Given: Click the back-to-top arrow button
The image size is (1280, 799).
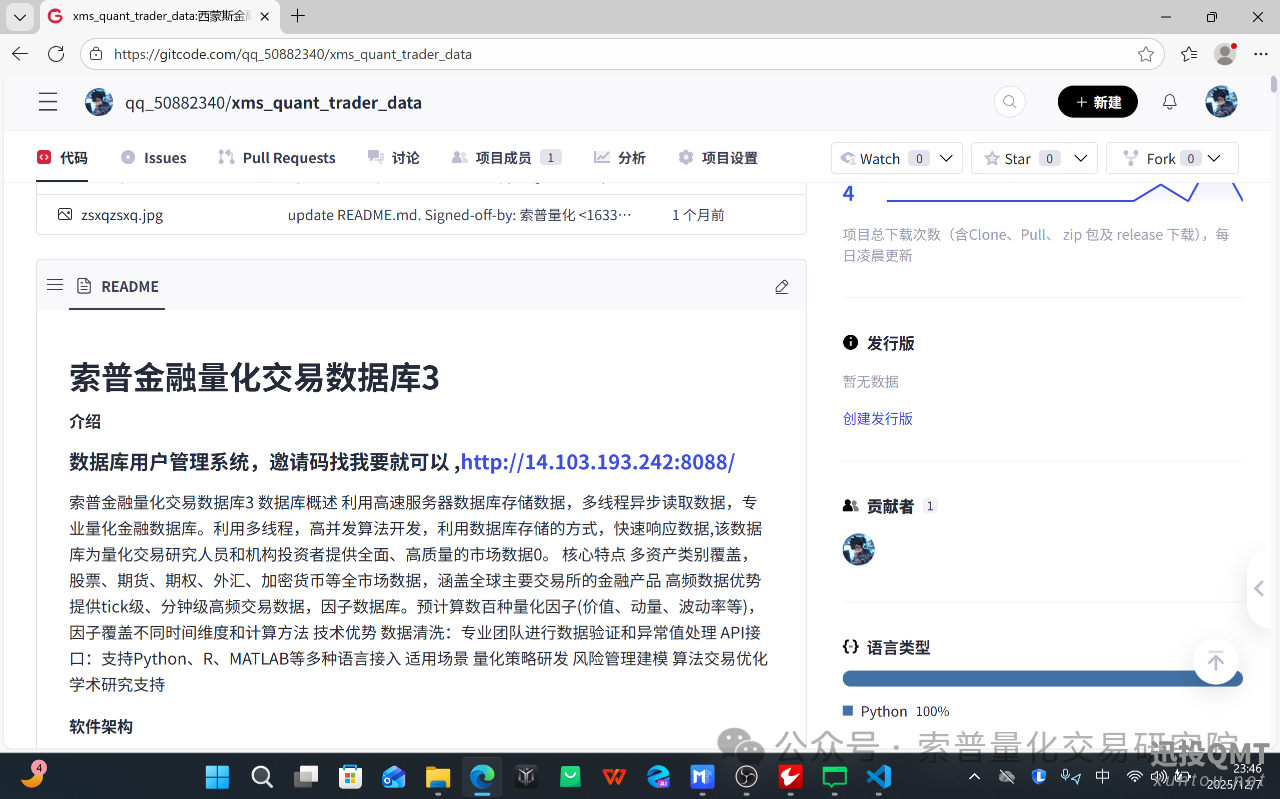Looking at the screenshot, I should coord(1215,661).
